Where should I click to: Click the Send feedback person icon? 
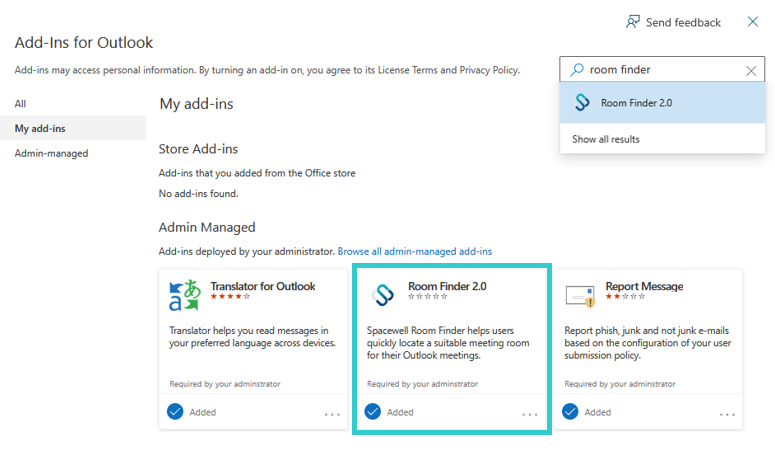pyautogui.click(x=633, y=22)
